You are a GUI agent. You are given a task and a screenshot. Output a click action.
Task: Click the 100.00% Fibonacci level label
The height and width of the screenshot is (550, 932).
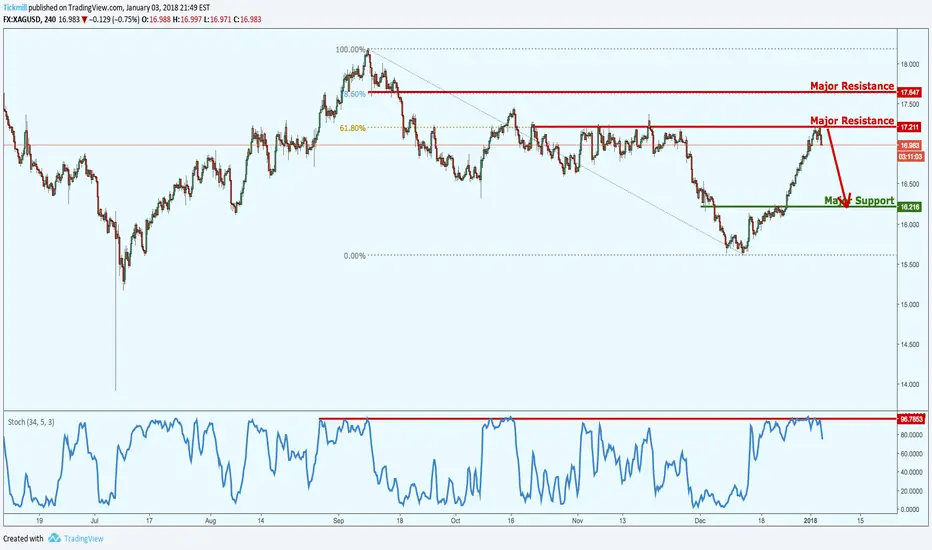(x=350, y=49)
